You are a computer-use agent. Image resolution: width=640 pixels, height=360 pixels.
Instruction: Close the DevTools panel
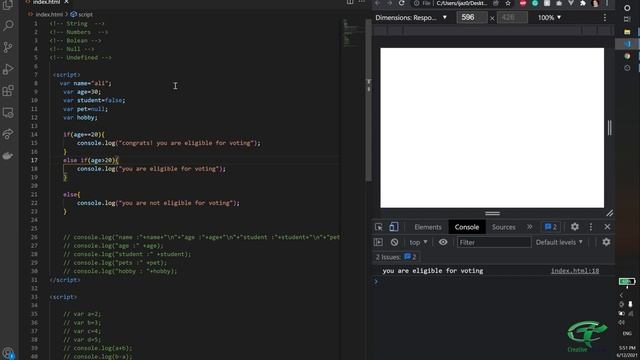pos(607,227)
